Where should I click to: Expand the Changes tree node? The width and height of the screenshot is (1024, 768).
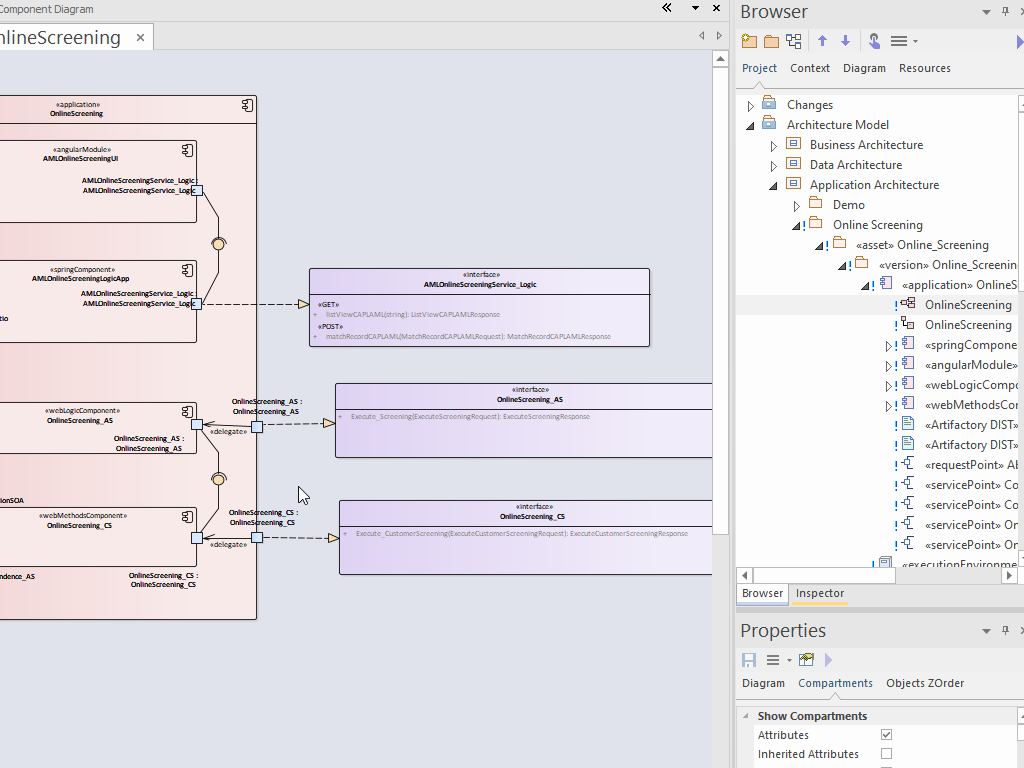coord(750,105)
